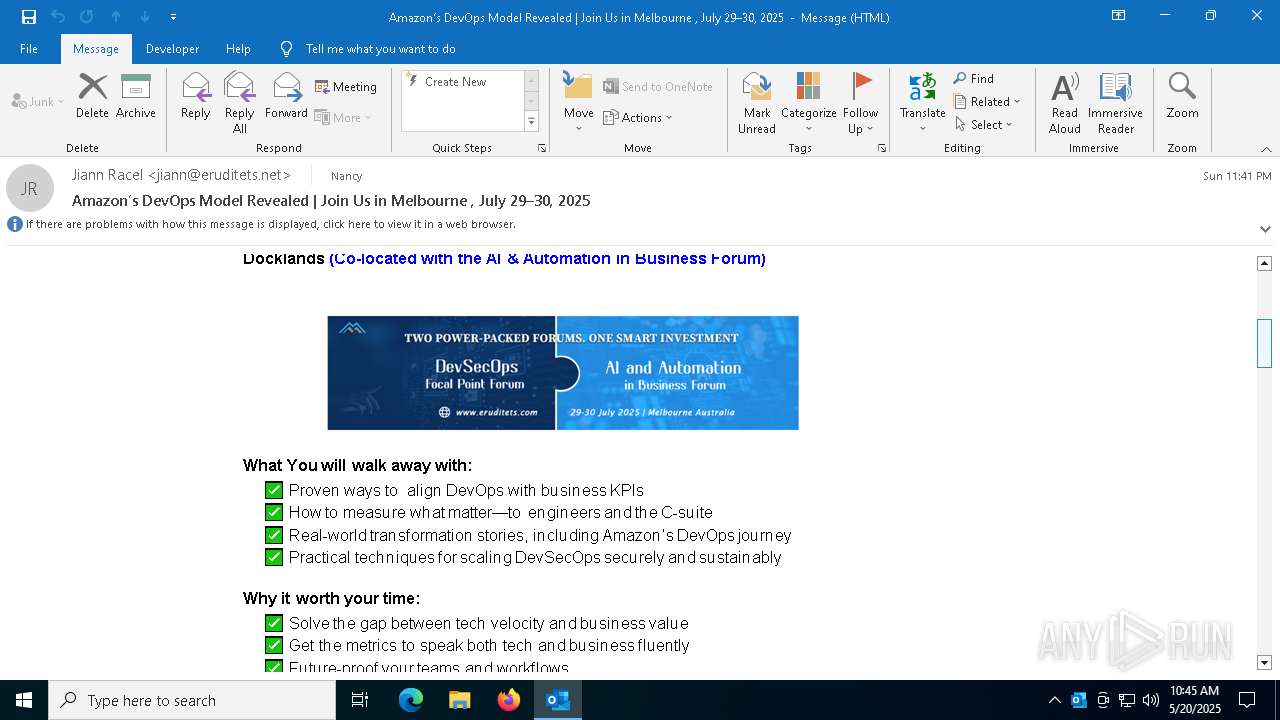Open the Related dropdown
The height and width of the screenshot is (720, 1280).
coord(987,102)
